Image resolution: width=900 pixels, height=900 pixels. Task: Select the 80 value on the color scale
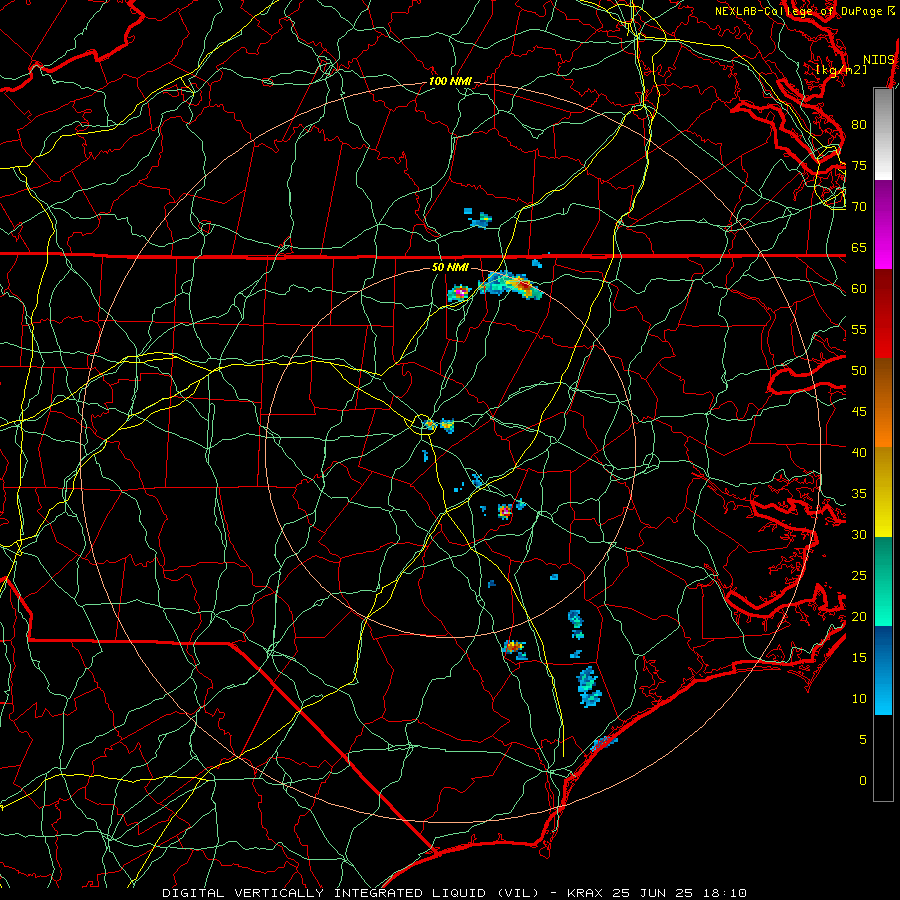859,125
